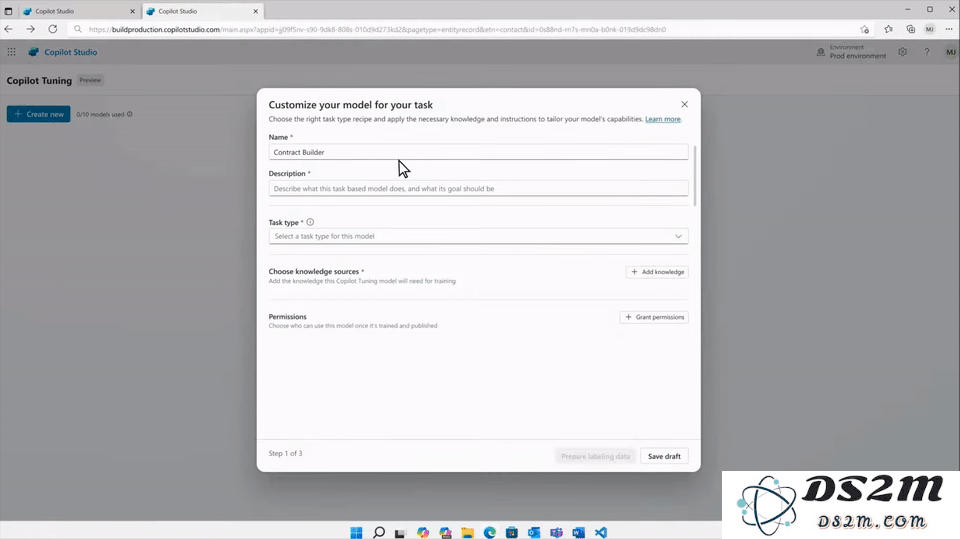Open the MJ account avatar in Copilot Studio header
Image resolution: width=960 pixels, height=539 pixels.
point(950,52)
